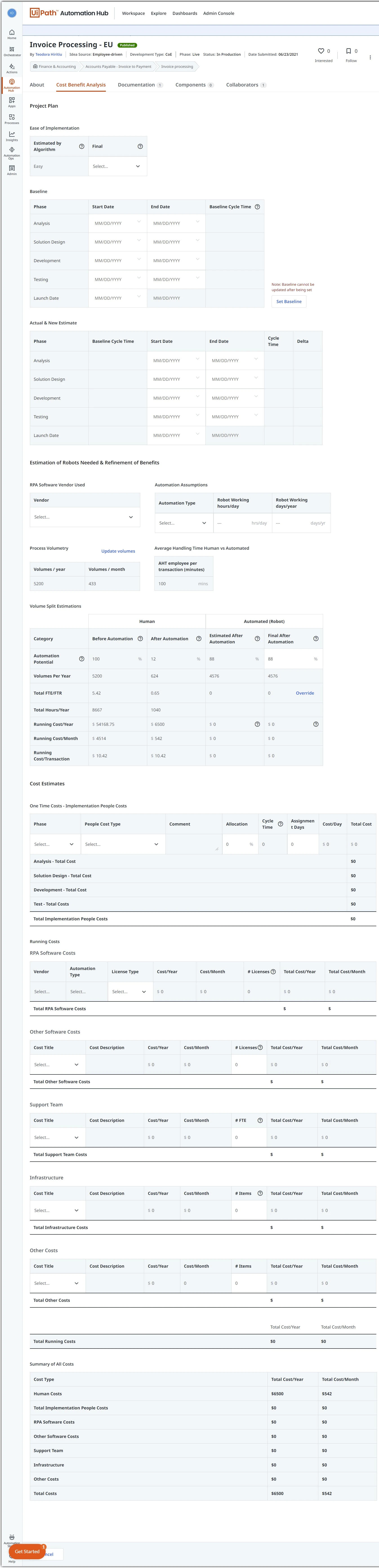
Task: Click the Update volumes link
Action: click(118, 551)
